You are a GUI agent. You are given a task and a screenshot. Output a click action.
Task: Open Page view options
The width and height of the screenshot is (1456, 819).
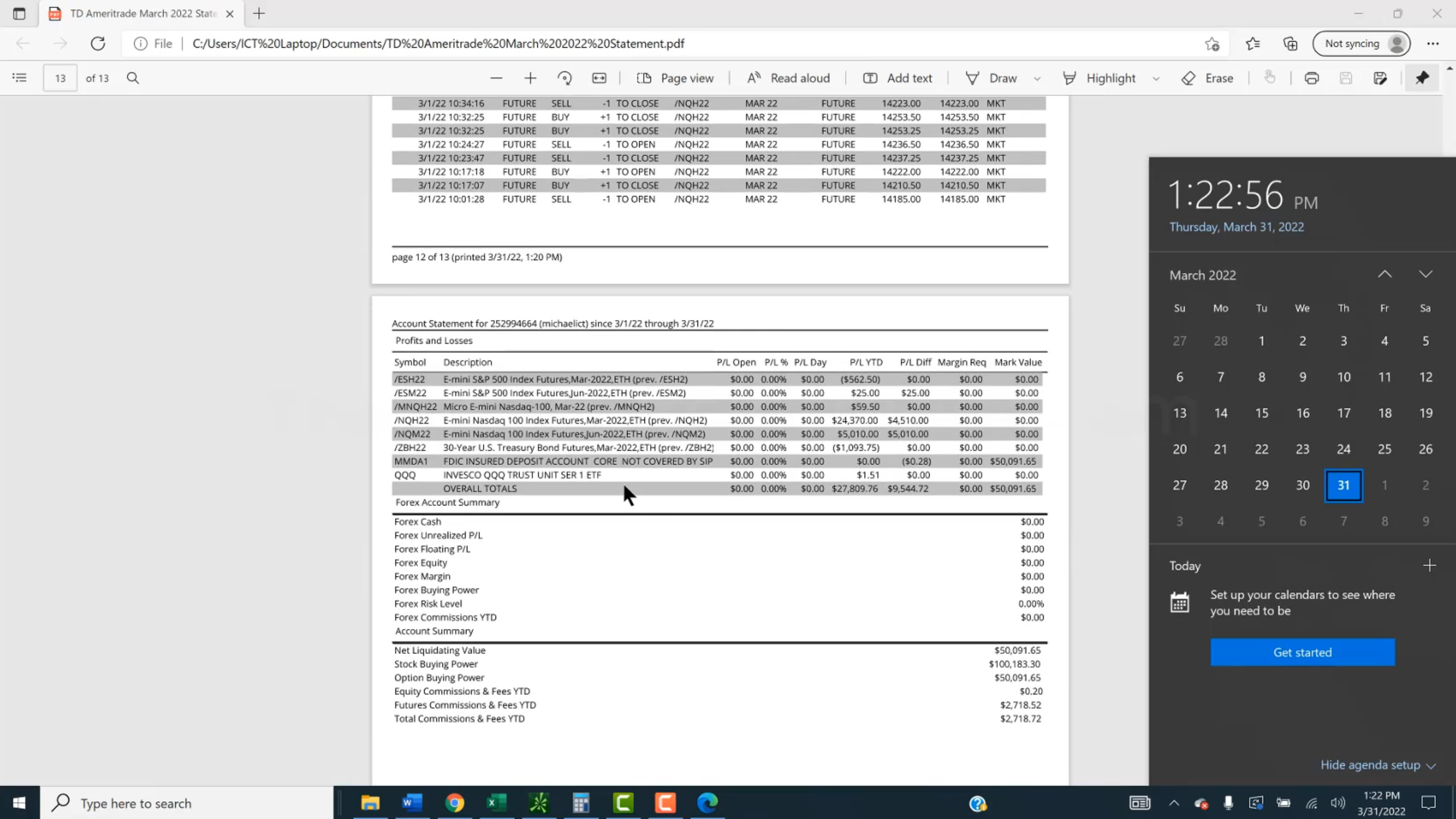(675, 78)
